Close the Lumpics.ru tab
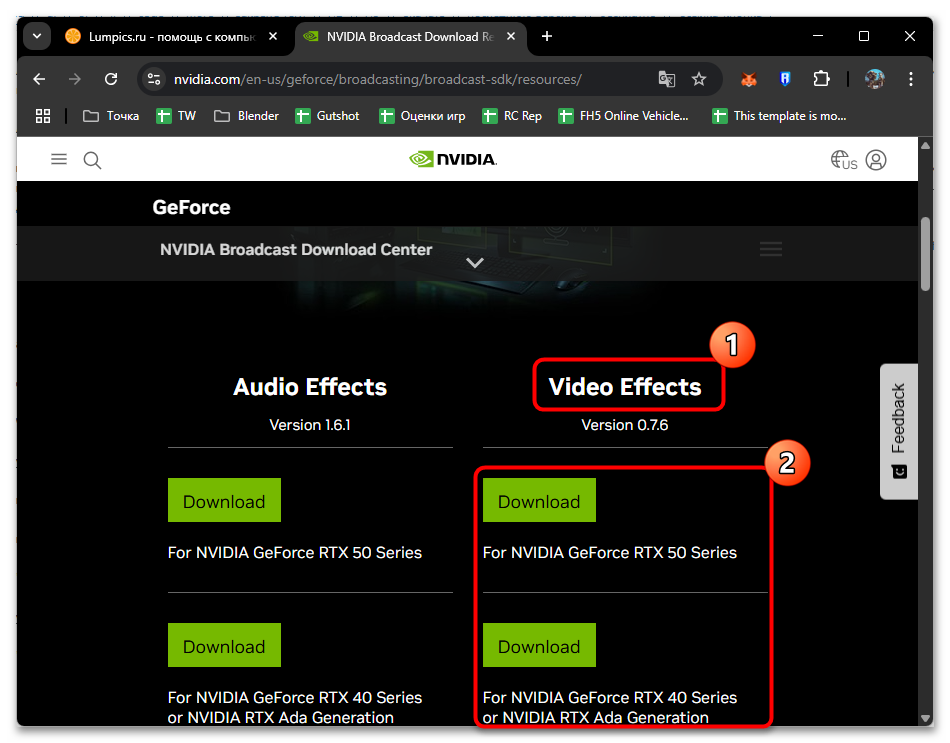The image size is (950, 743). click(273, 36)
